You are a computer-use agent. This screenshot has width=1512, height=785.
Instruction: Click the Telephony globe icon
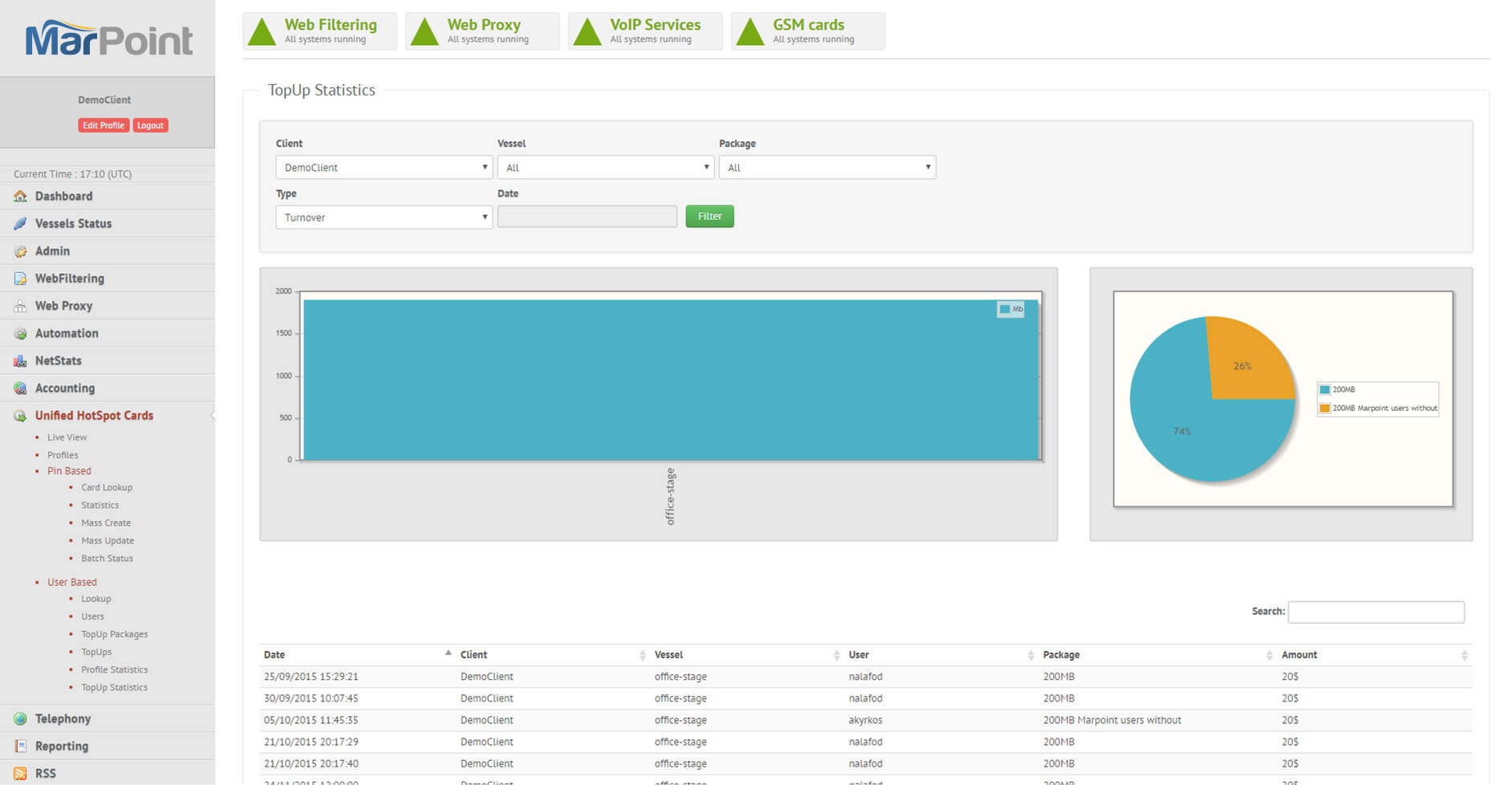20,718
